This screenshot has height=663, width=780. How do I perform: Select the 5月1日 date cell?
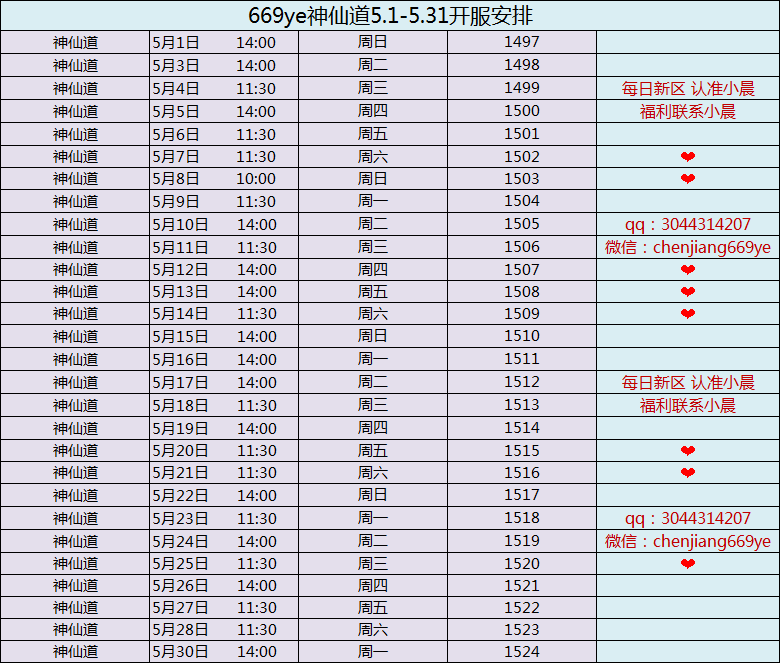pos(176,42)
